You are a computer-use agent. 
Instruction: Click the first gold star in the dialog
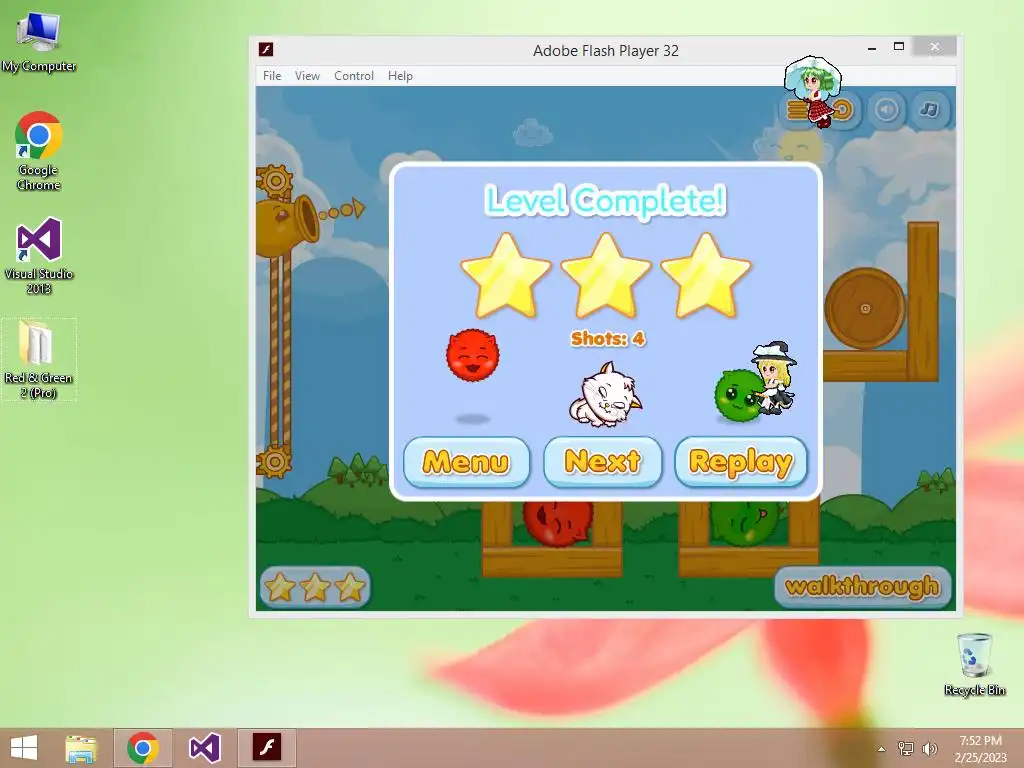tap(506, 276)
